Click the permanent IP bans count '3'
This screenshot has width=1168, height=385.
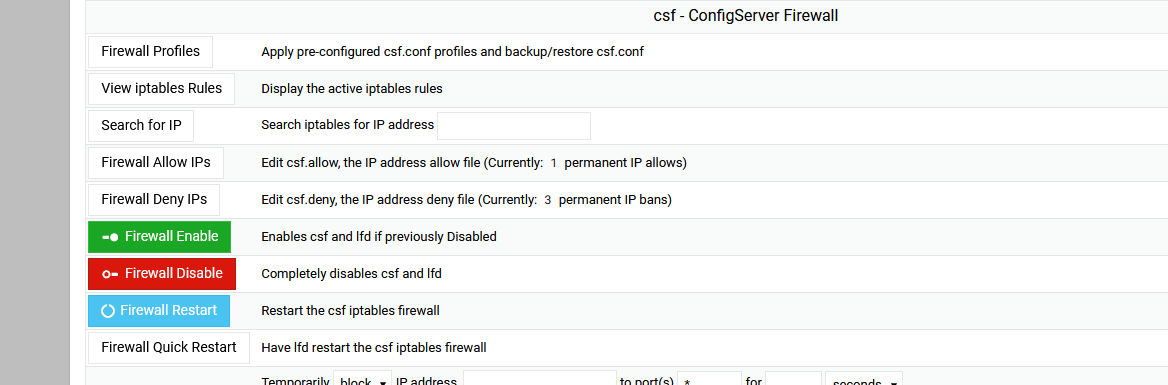tap(548, 200)
